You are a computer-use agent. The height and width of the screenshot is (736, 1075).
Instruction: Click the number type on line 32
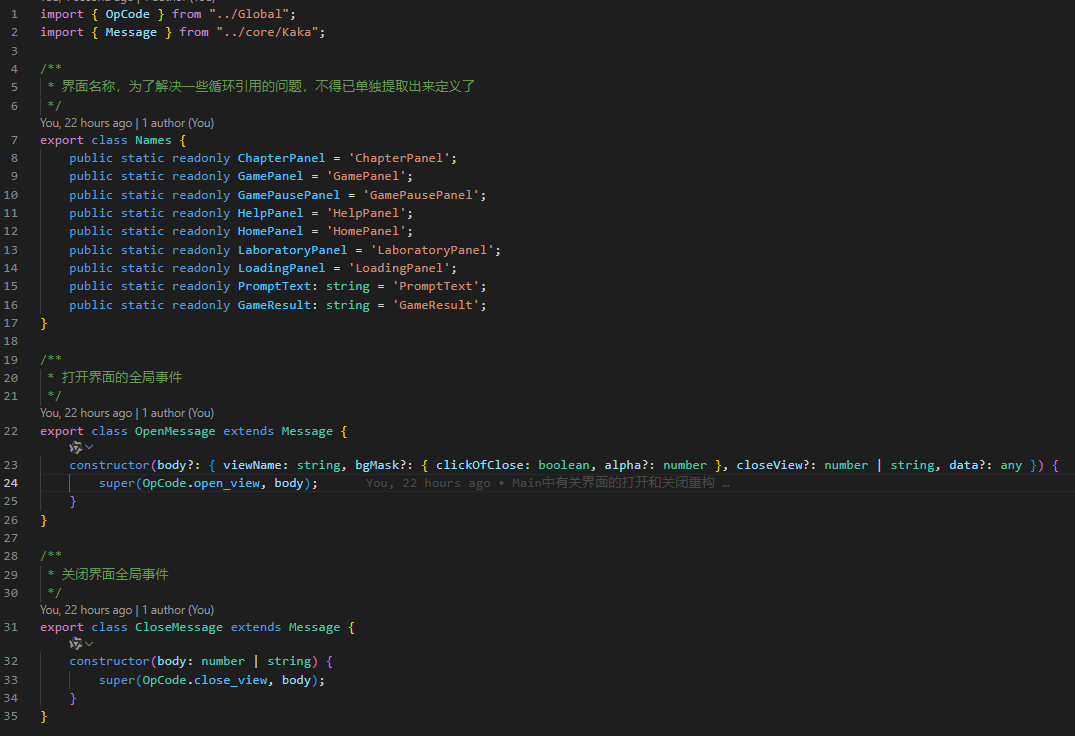coord(223,661)
